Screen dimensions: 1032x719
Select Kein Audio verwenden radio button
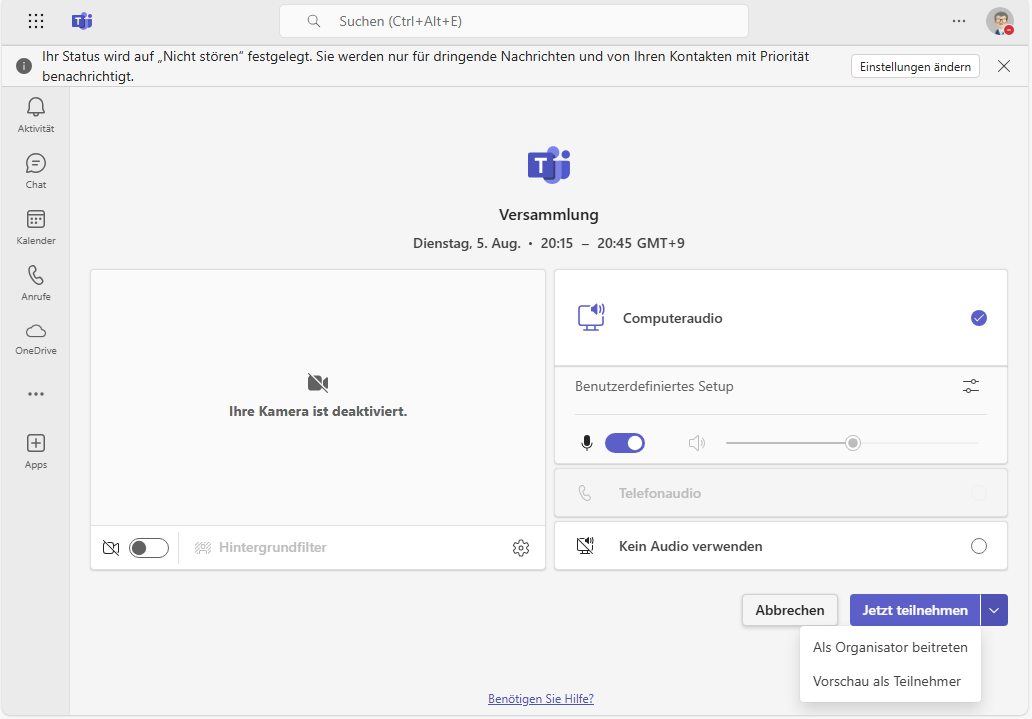coord(979,546)
